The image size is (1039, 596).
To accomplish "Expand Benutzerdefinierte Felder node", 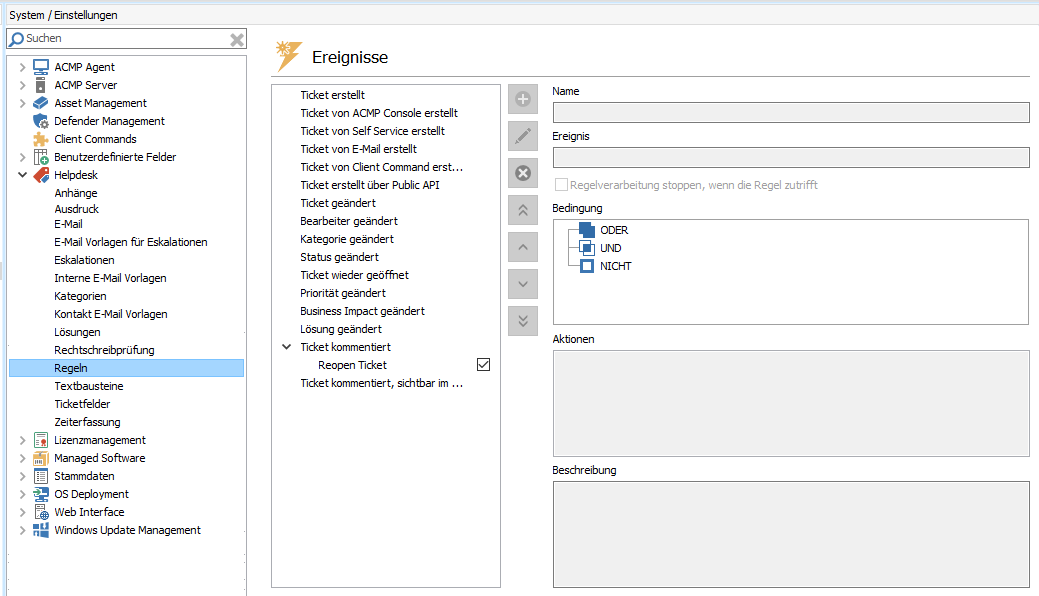I will (23, 157).
